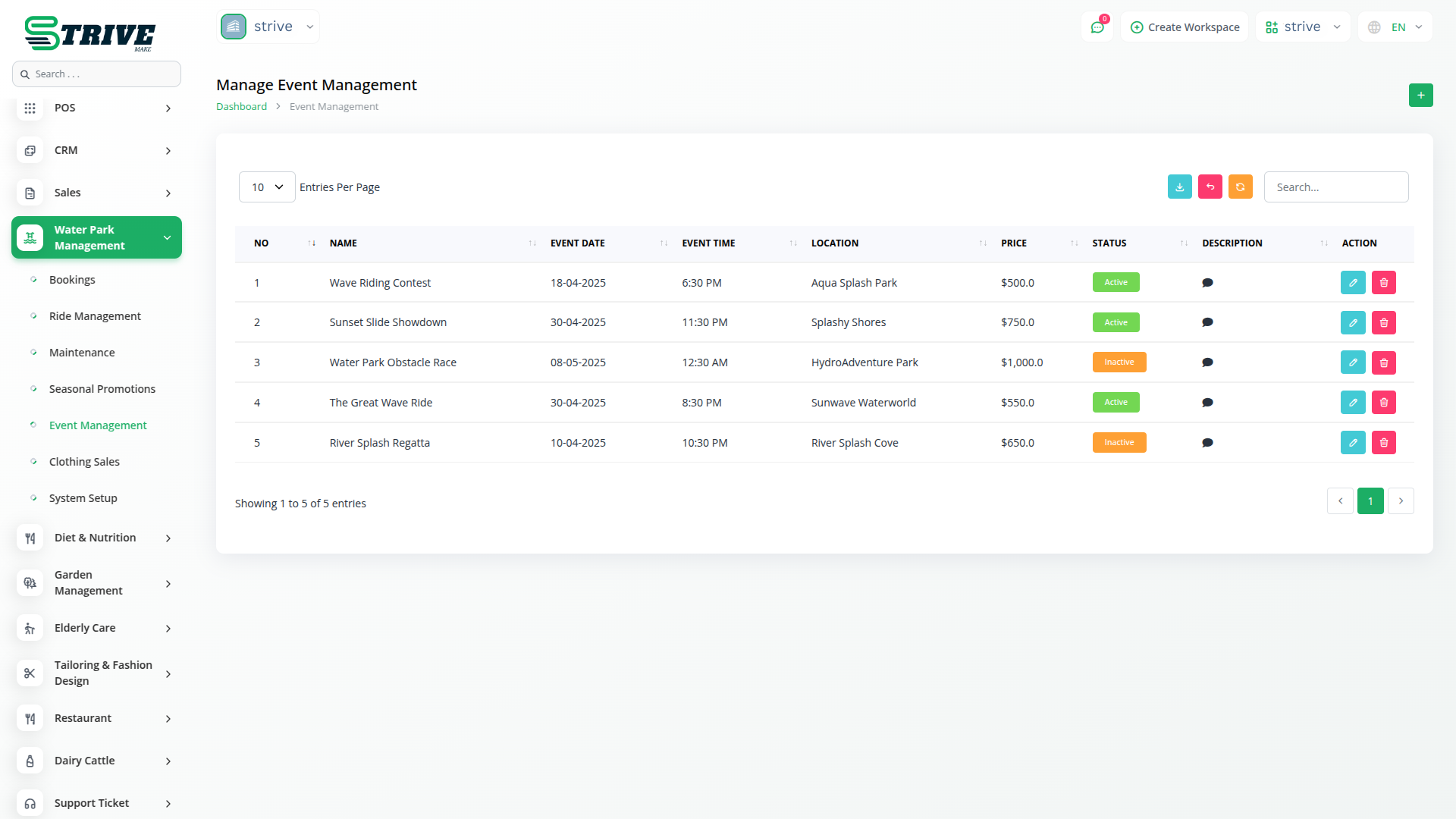
Task: Click the orange refresh icon
Action: click(1240, 187)
